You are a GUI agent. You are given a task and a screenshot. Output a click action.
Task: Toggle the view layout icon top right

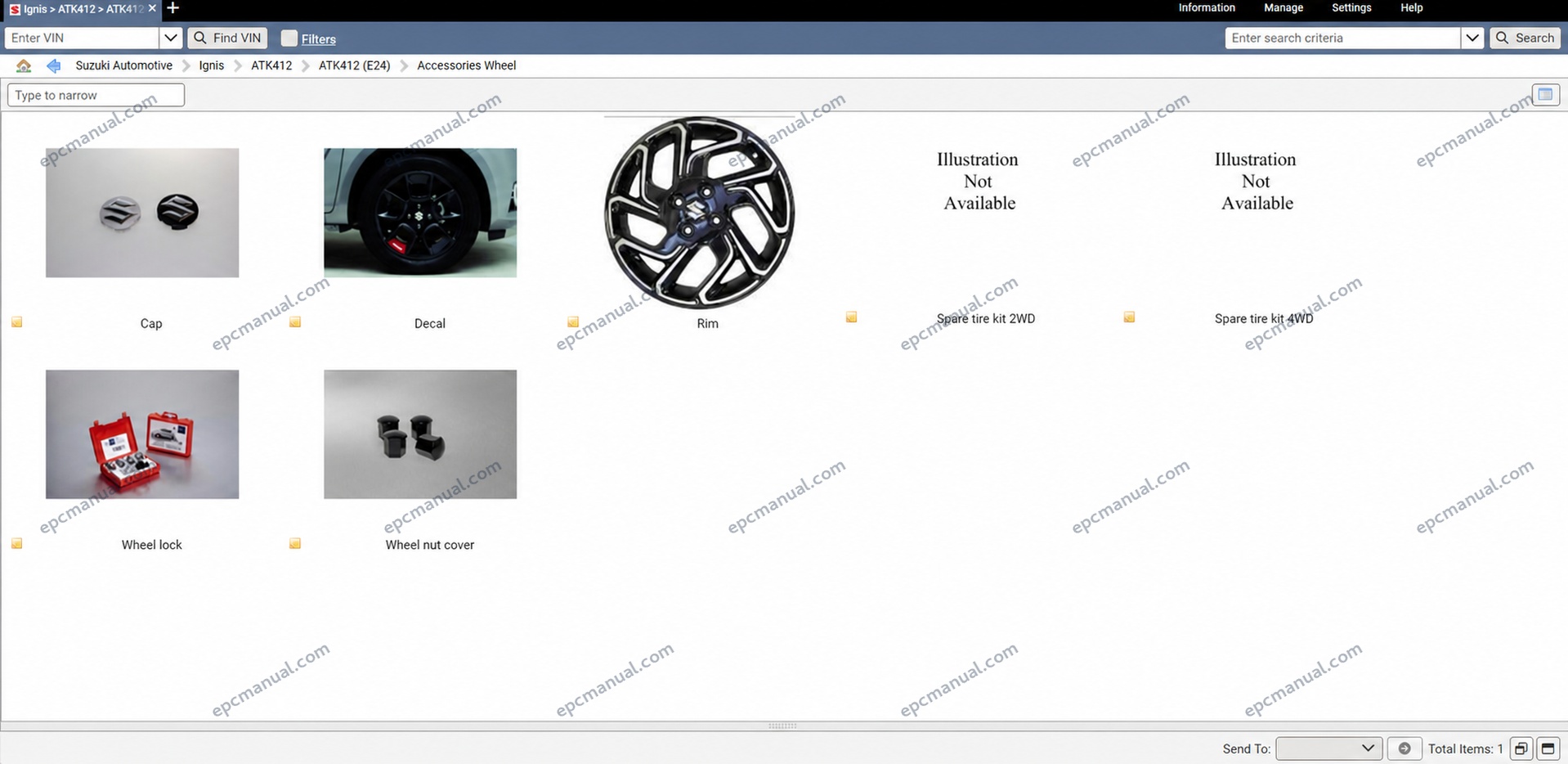point(1545,95)
